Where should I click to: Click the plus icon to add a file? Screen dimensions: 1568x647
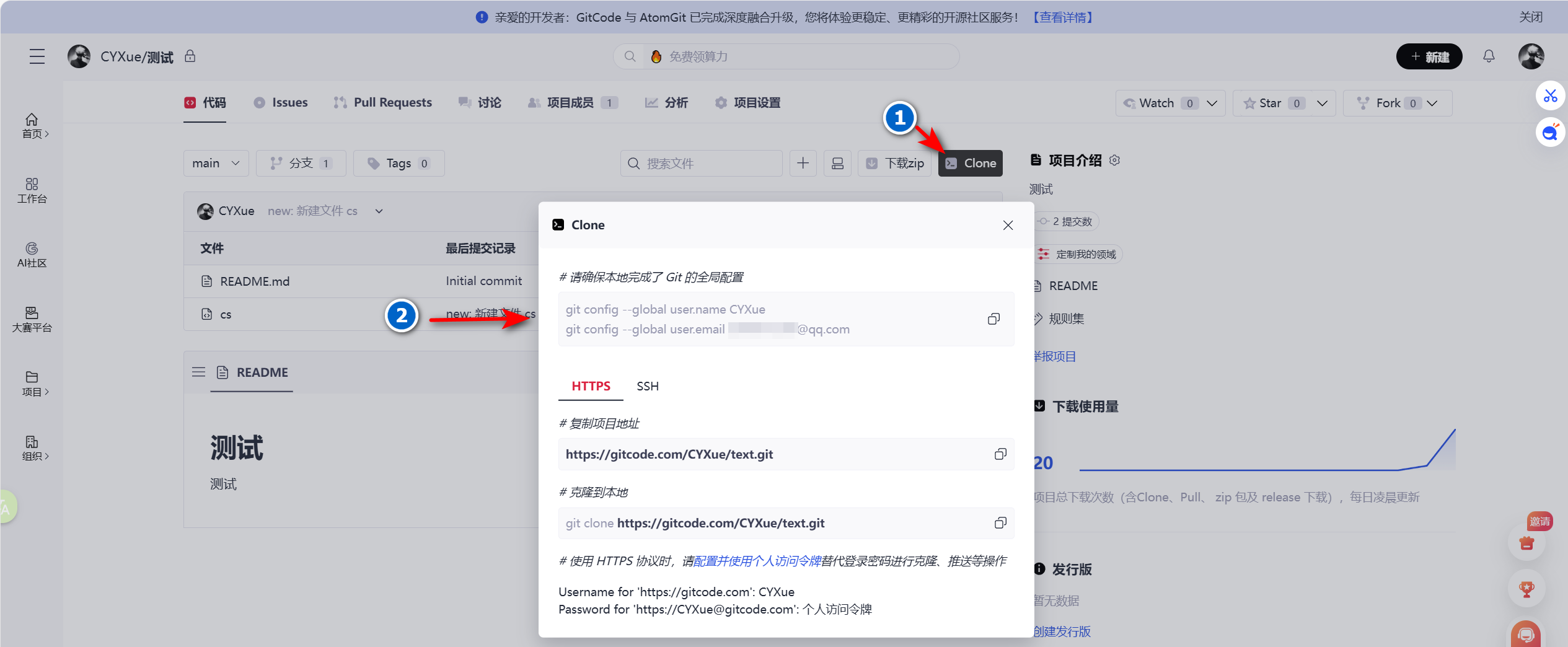[803, 163]
